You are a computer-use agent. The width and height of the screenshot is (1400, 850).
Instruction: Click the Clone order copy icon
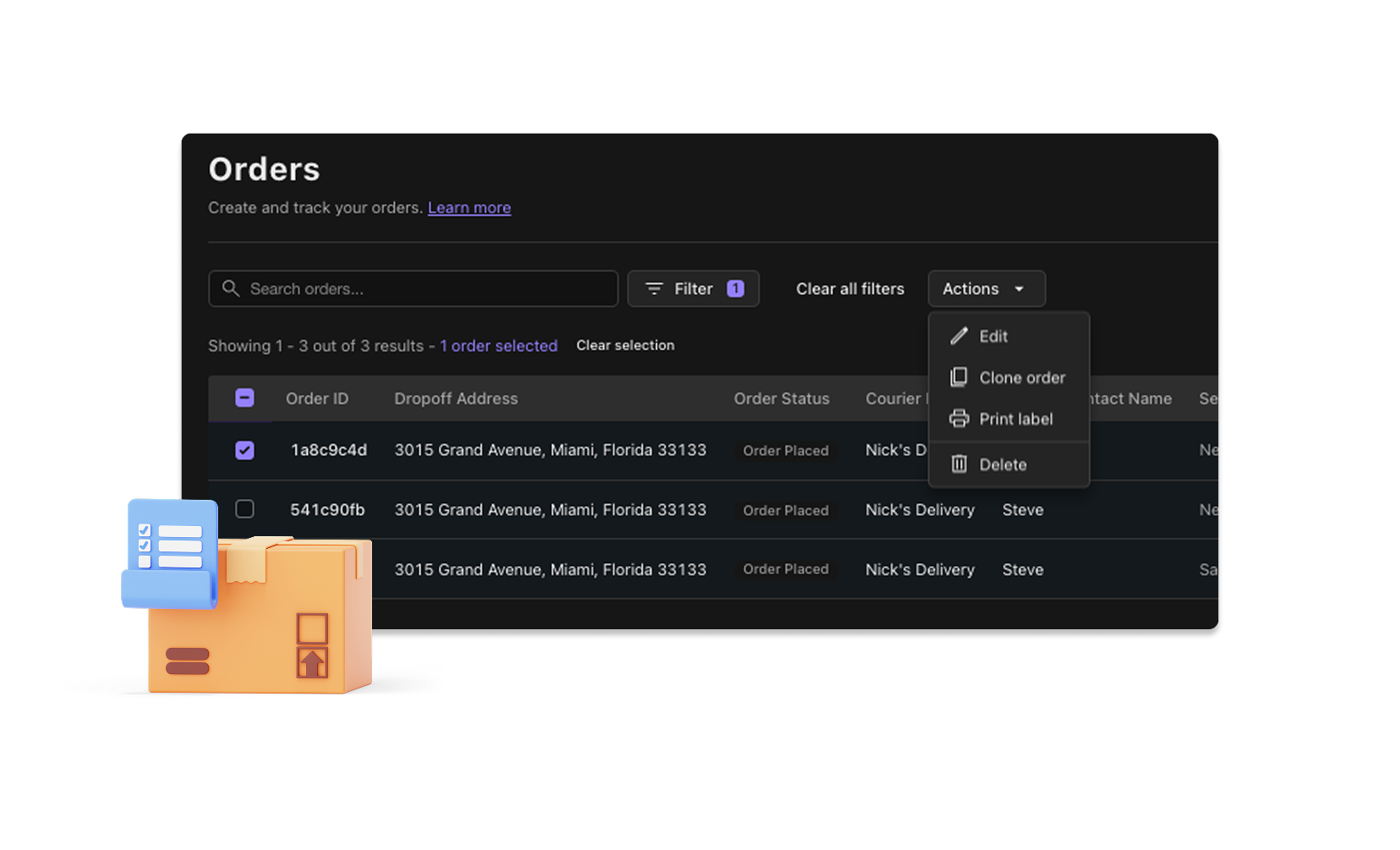click(x=959, y=377)
